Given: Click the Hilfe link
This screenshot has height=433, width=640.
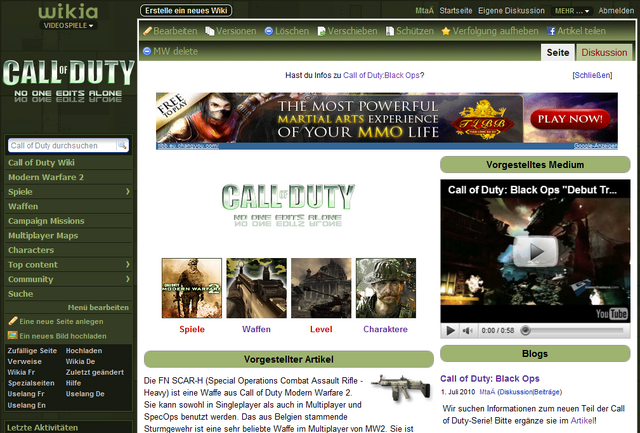Looking at the screenshot, I should click(x=73, y=383).
